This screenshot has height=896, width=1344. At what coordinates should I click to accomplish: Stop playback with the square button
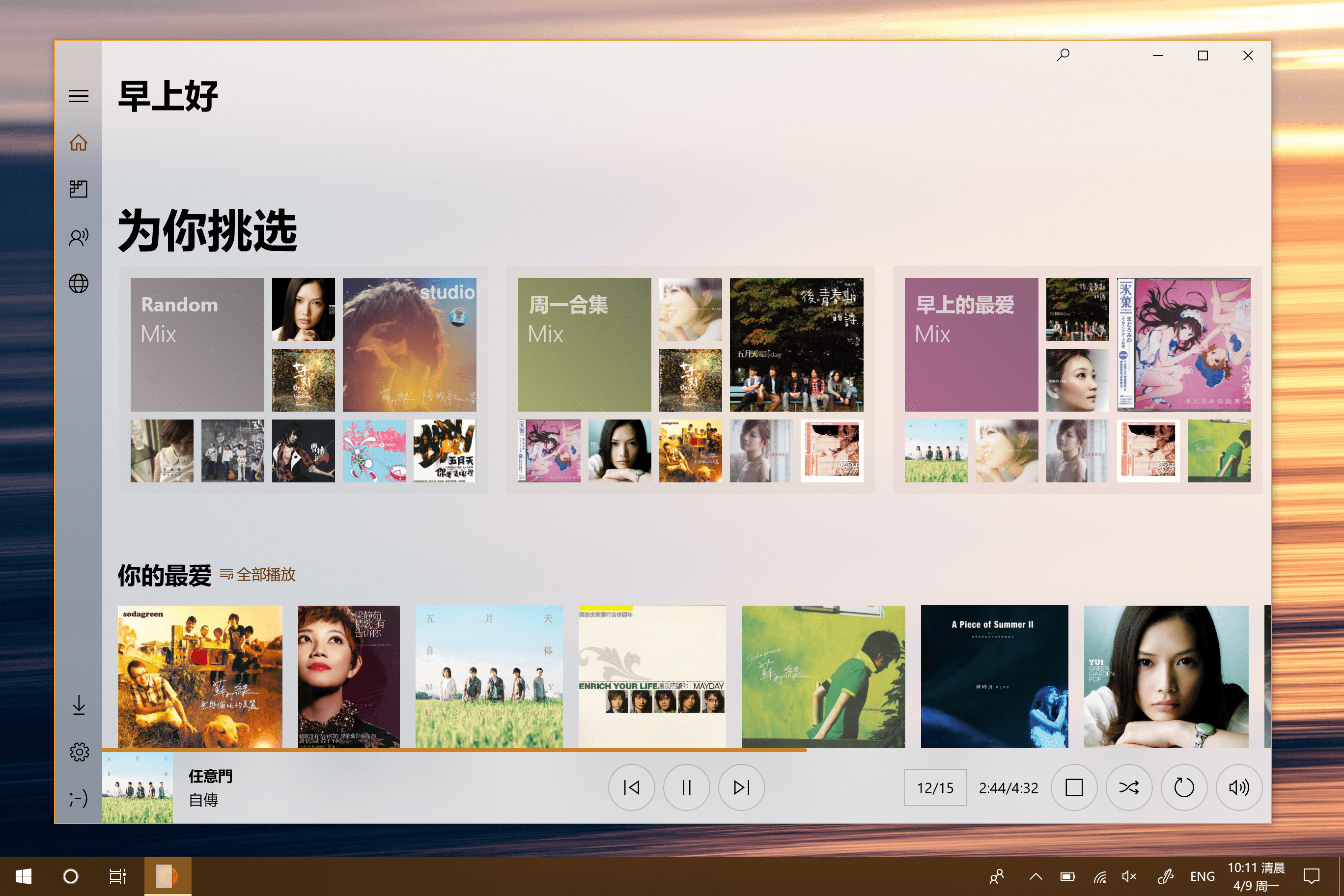coord(1074,787)
